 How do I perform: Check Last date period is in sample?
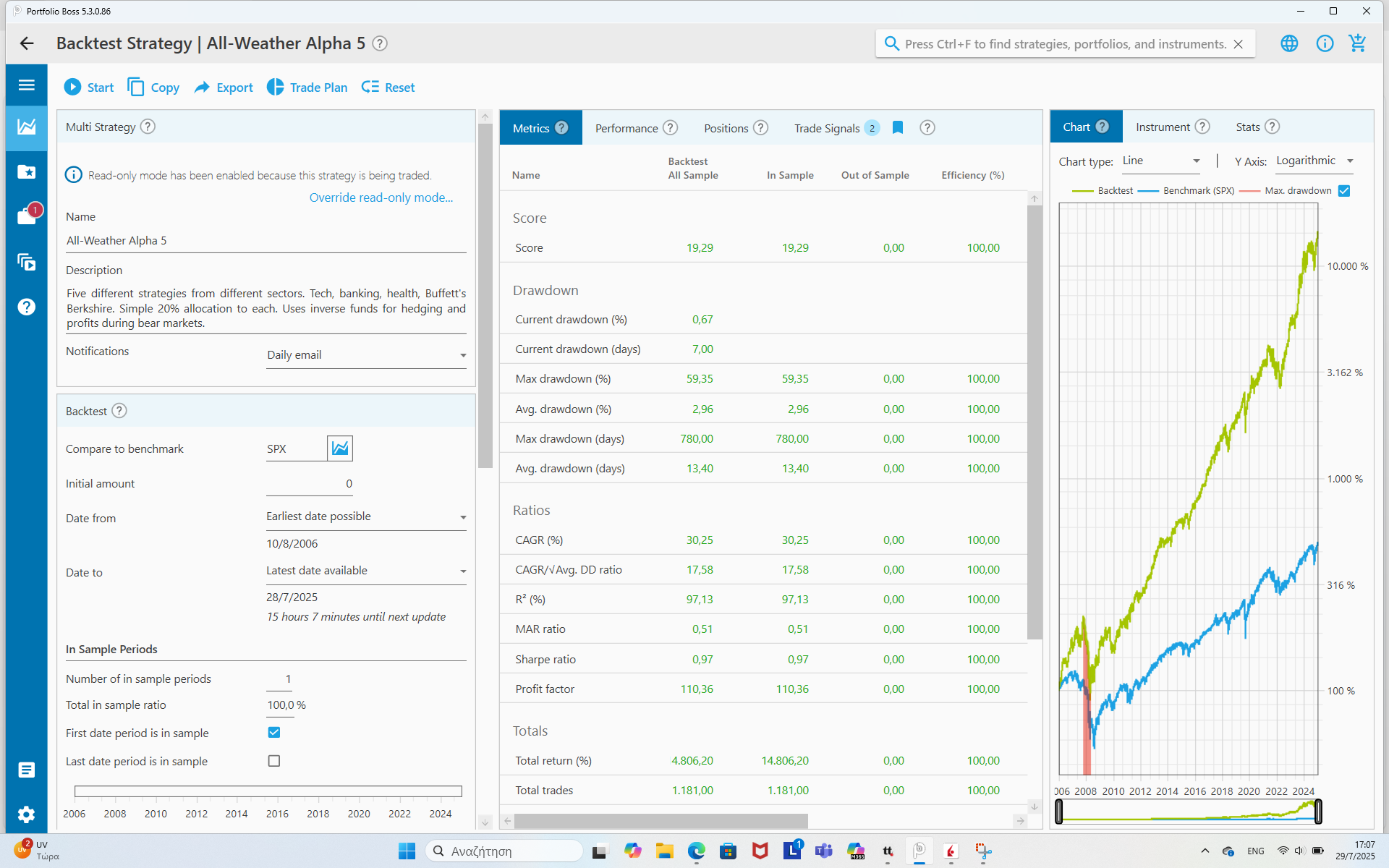pos(274,761)
